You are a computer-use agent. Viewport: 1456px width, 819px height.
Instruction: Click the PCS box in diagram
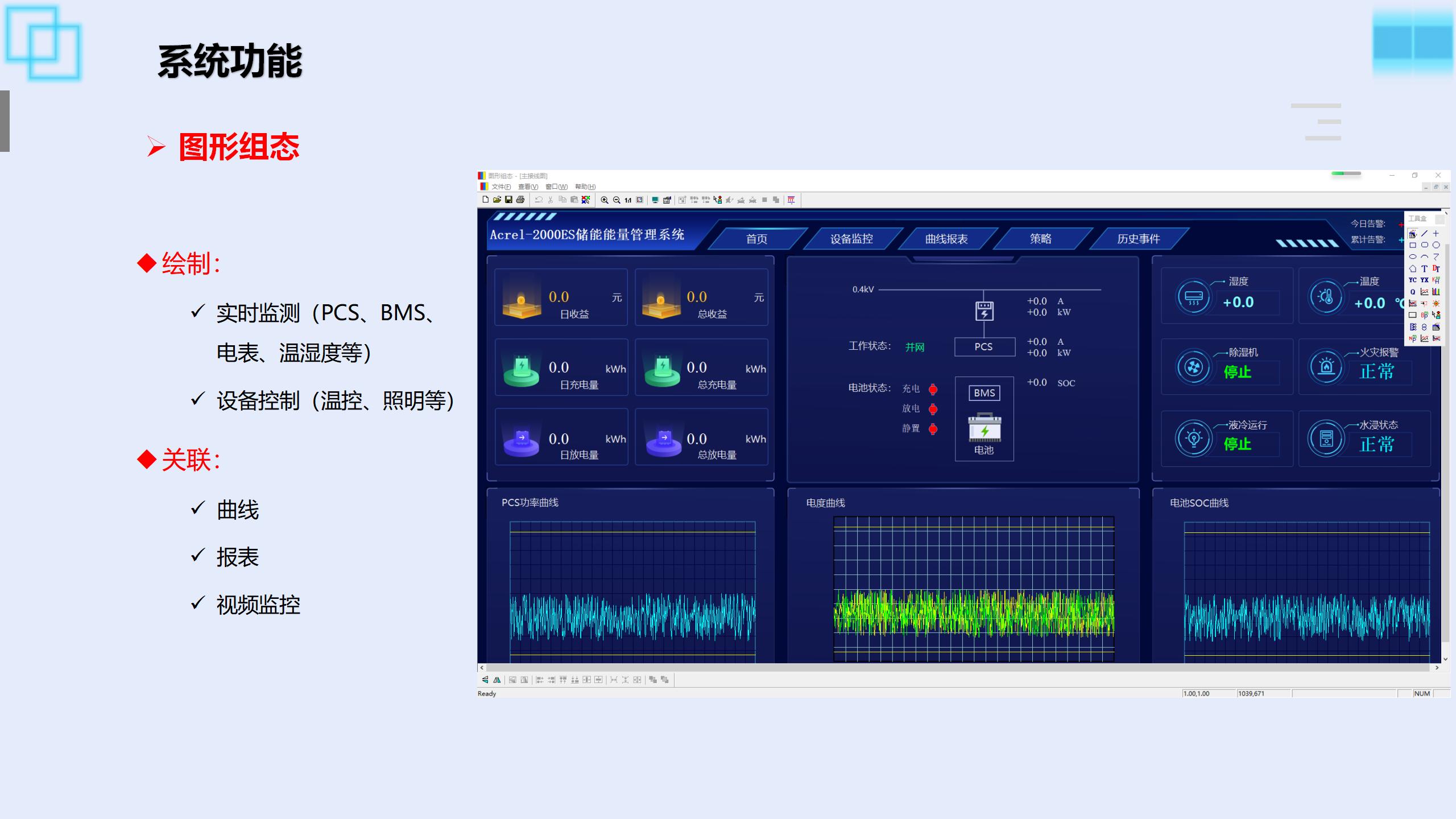(x=984, y=347)
